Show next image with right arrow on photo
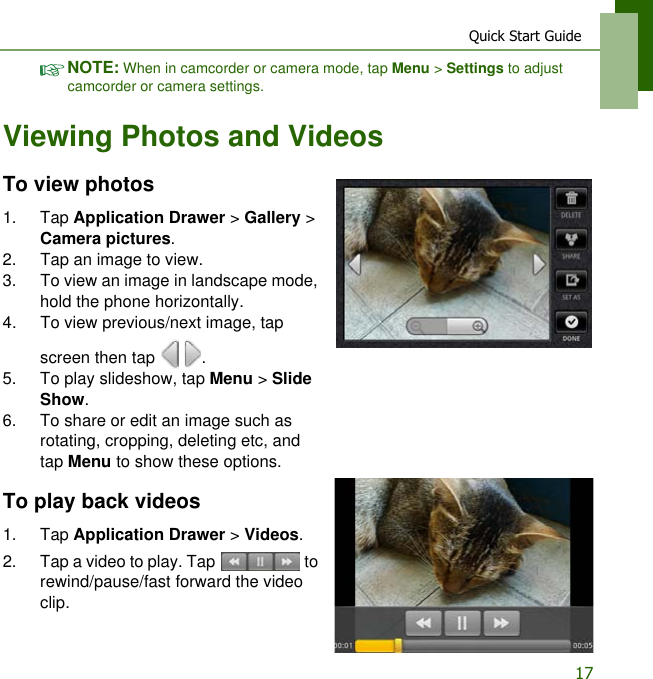Viewport: 653px width, 679px height. pos(539,264)
